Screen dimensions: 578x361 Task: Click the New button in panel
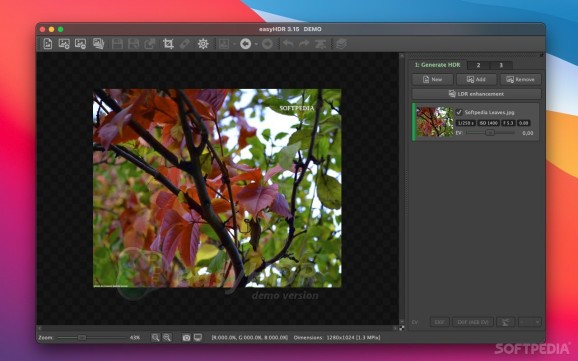pyautogui.click(x=432, y=79)
